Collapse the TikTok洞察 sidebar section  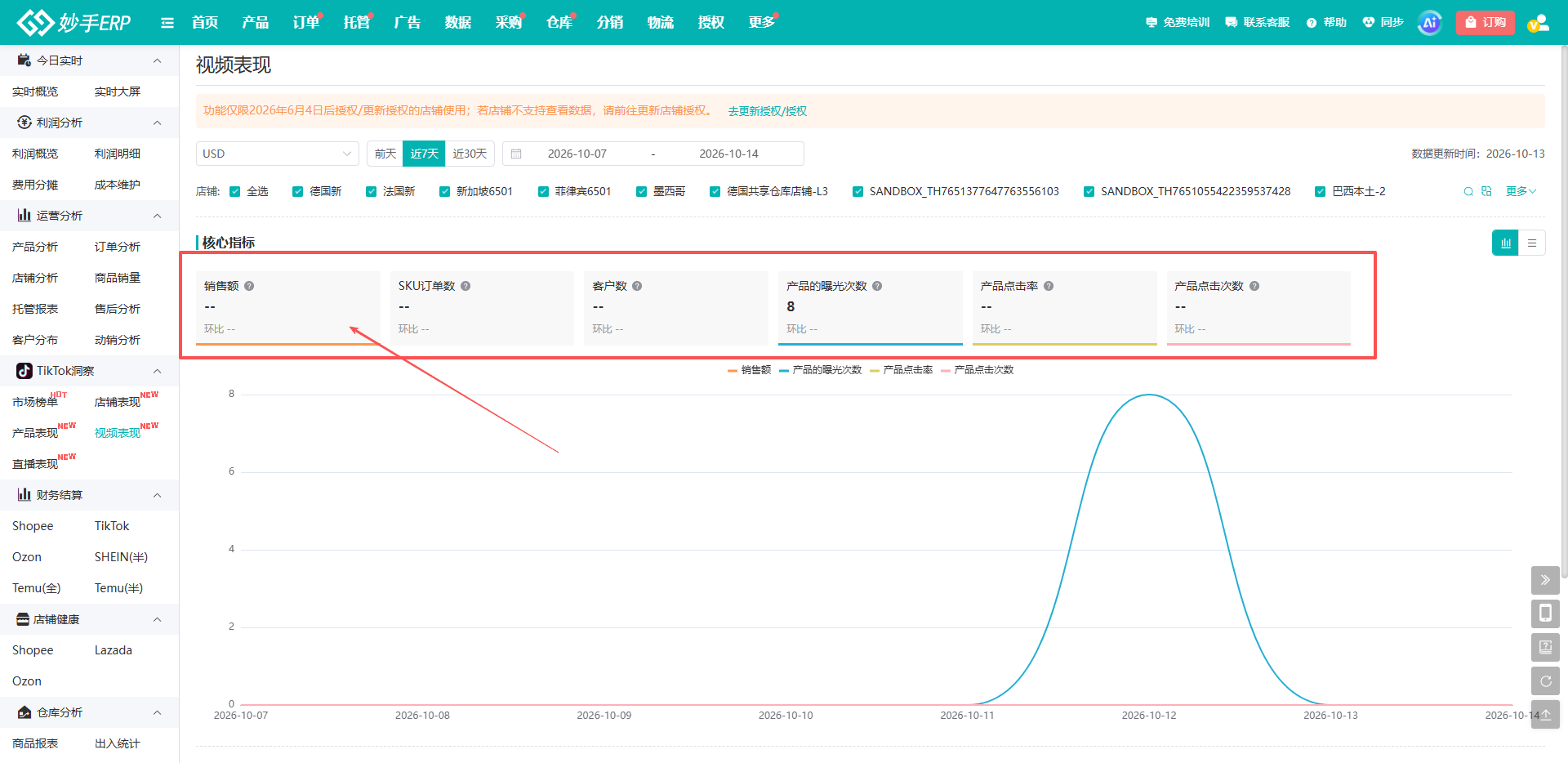[158, 371]
